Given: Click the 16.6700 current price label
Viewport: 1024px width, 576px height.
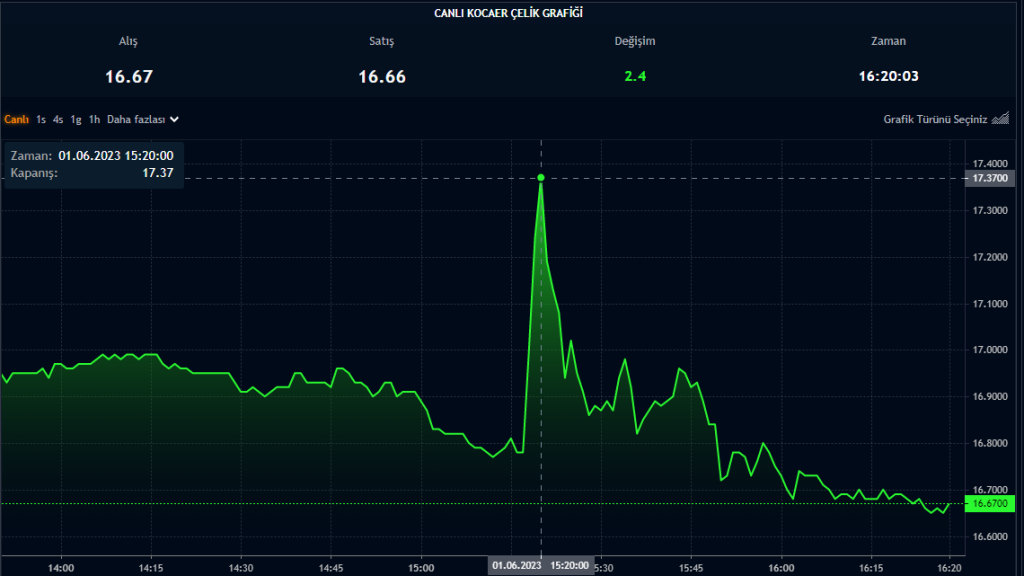Looking at the screenshot, I should (989, 504).
